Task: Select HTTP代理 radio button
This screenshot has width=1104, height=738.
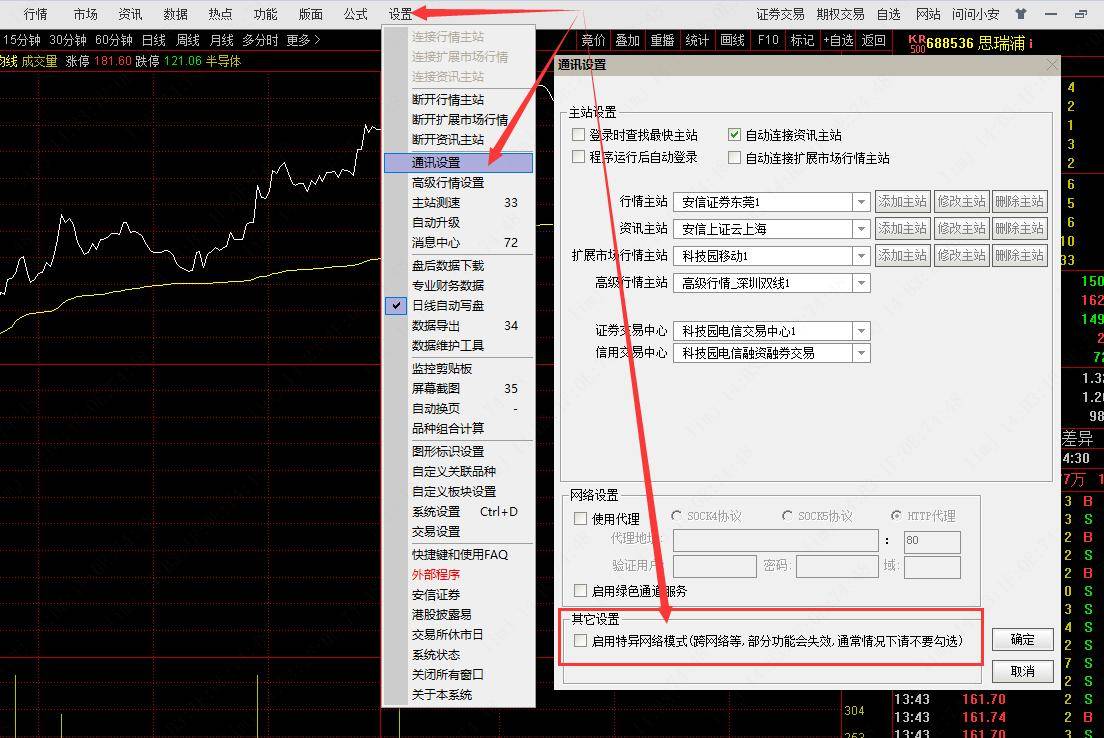Action: coord(896,516)
